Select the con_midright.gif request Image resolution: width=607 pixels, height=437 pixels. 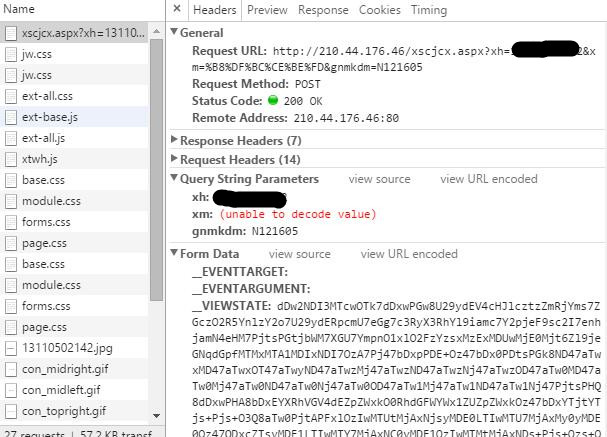coord(74,369)
